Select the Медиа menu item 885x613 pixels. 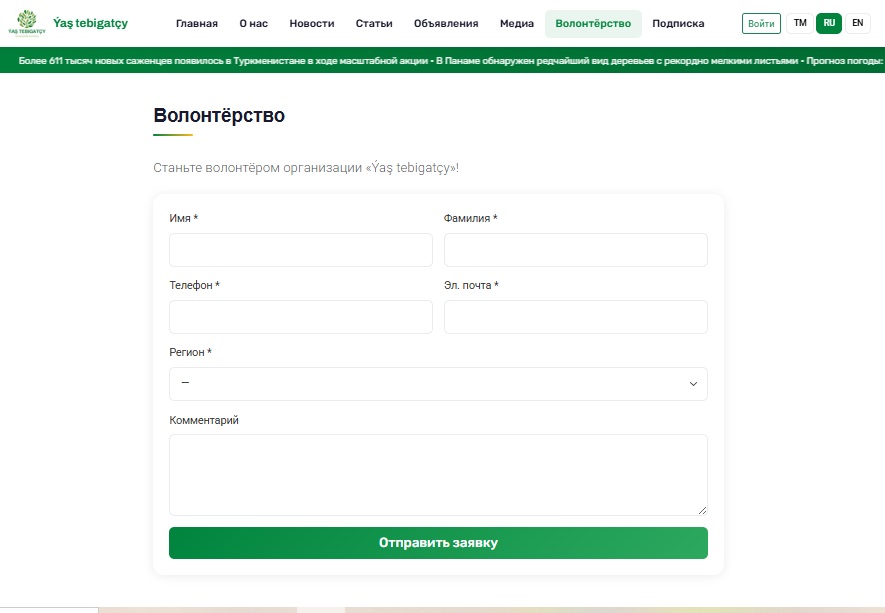(517, 23)
